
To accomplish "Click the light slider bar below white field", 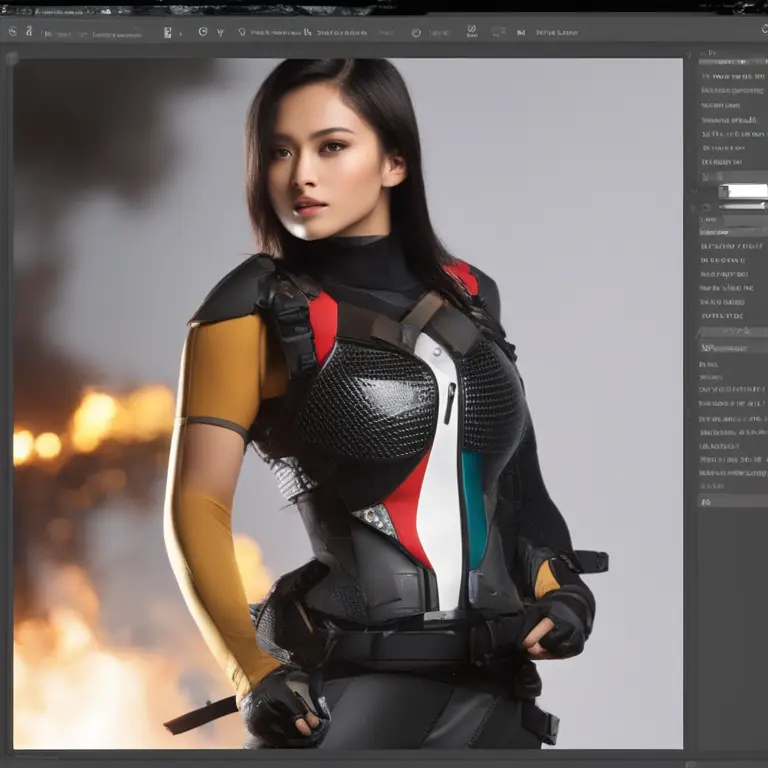I will [742, 207].
